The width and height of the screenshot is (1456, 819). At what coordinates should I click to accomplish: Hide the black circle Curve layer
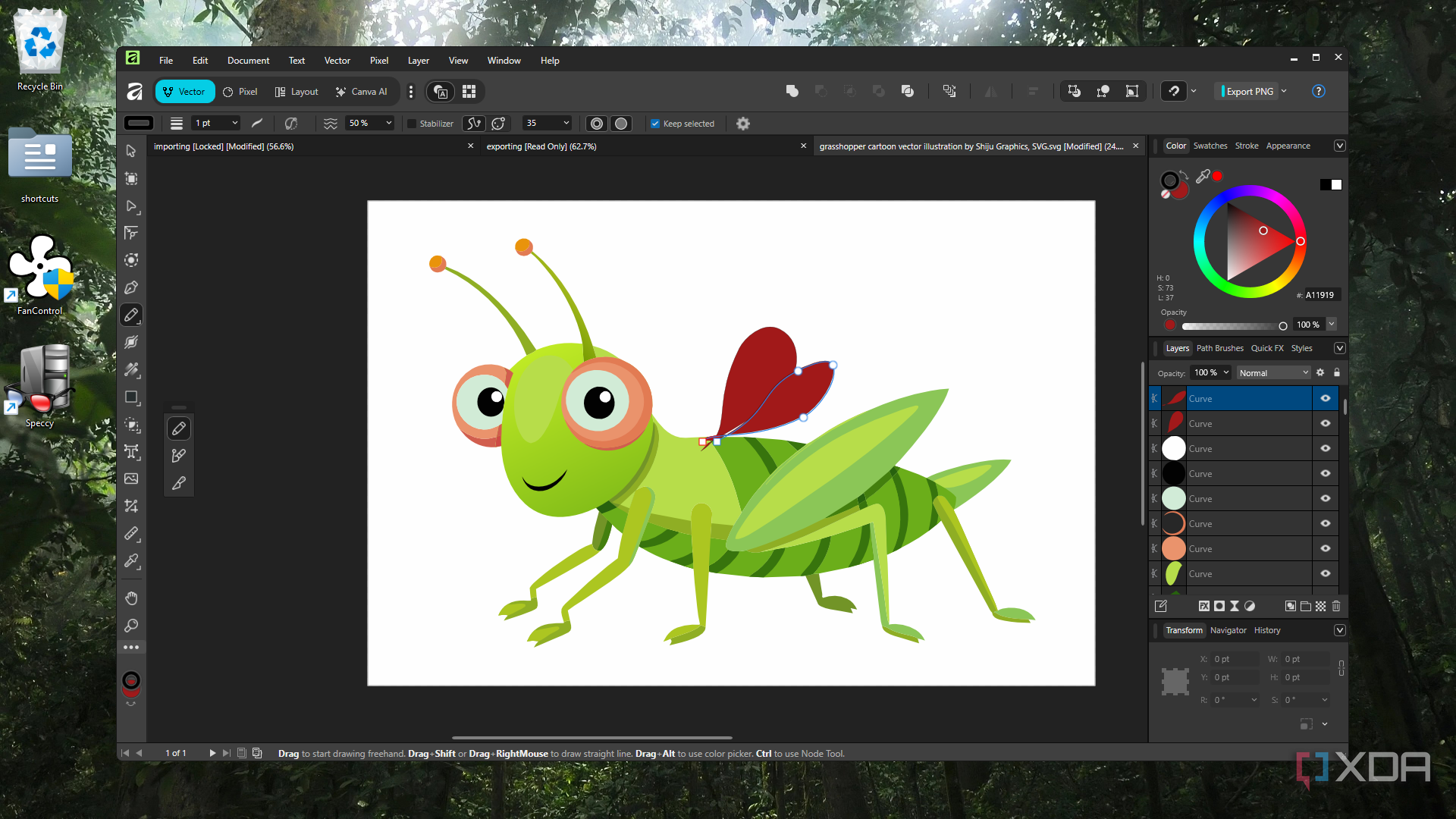[x=1326, y=473]
